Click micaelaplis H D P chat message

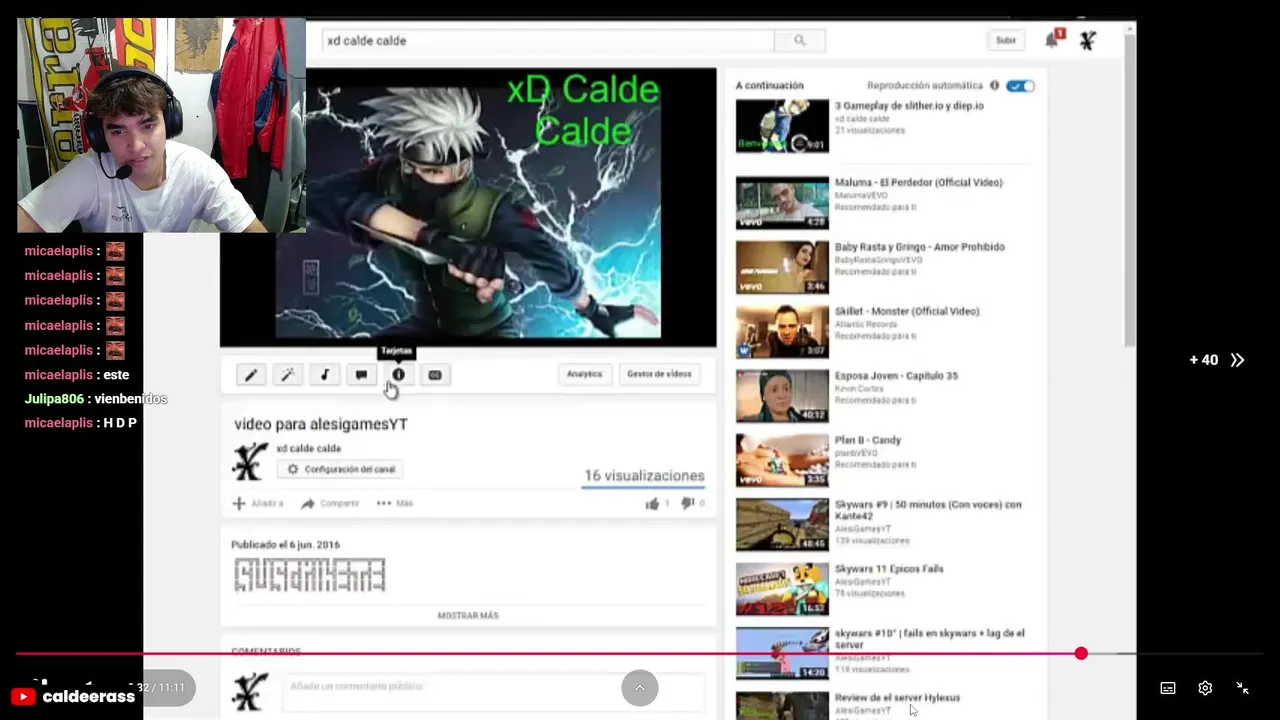(81, 423)
